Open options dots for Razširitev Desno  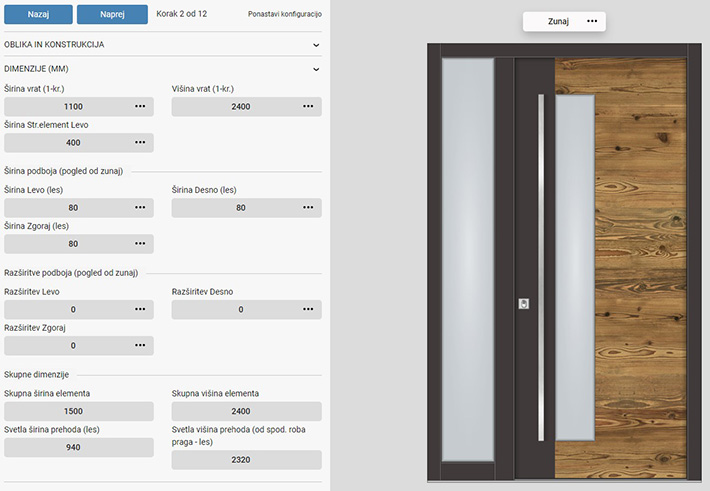(307, 310)
